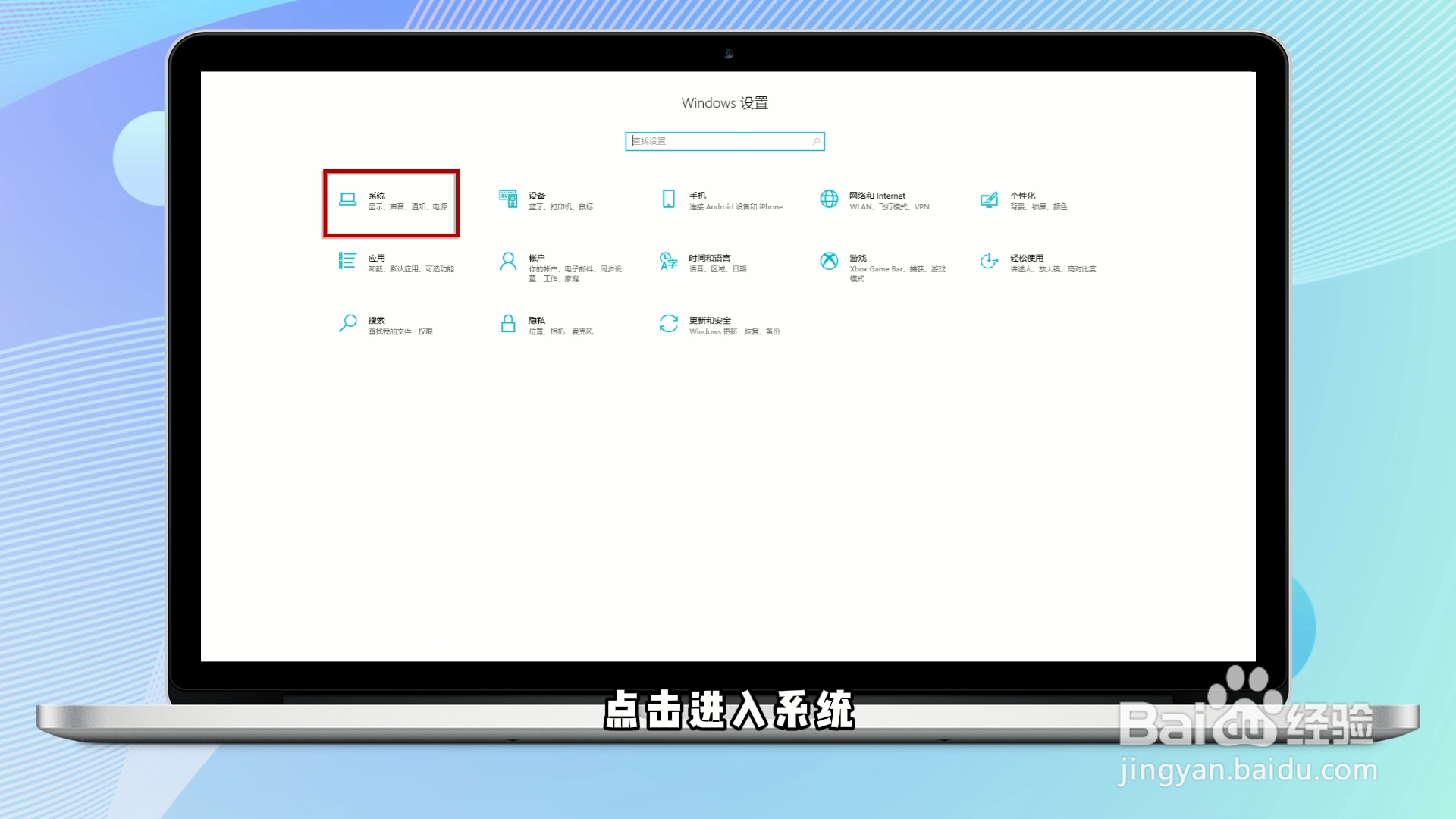Select the 更新和安全 category title

[x=710, y=320]
